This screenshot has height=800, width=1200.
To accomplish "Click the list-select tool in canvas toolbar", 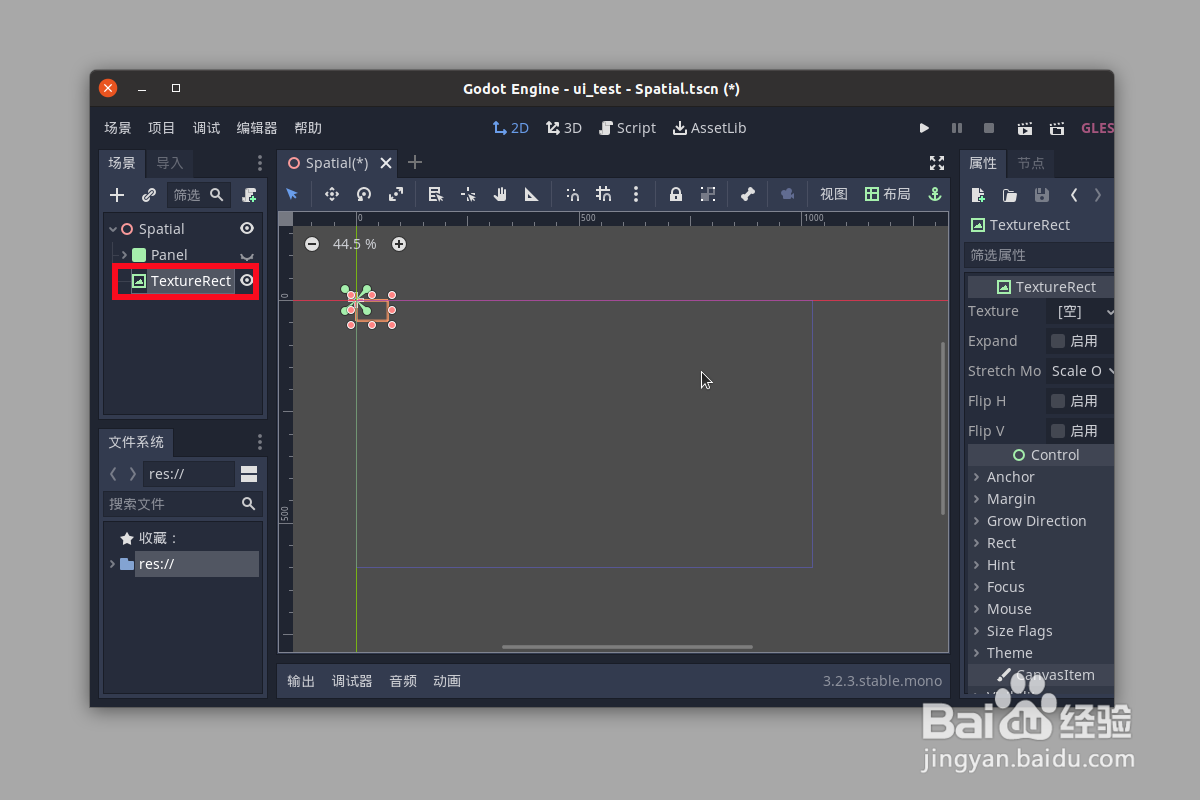I will pyautogui.click(x=436, y=194).
